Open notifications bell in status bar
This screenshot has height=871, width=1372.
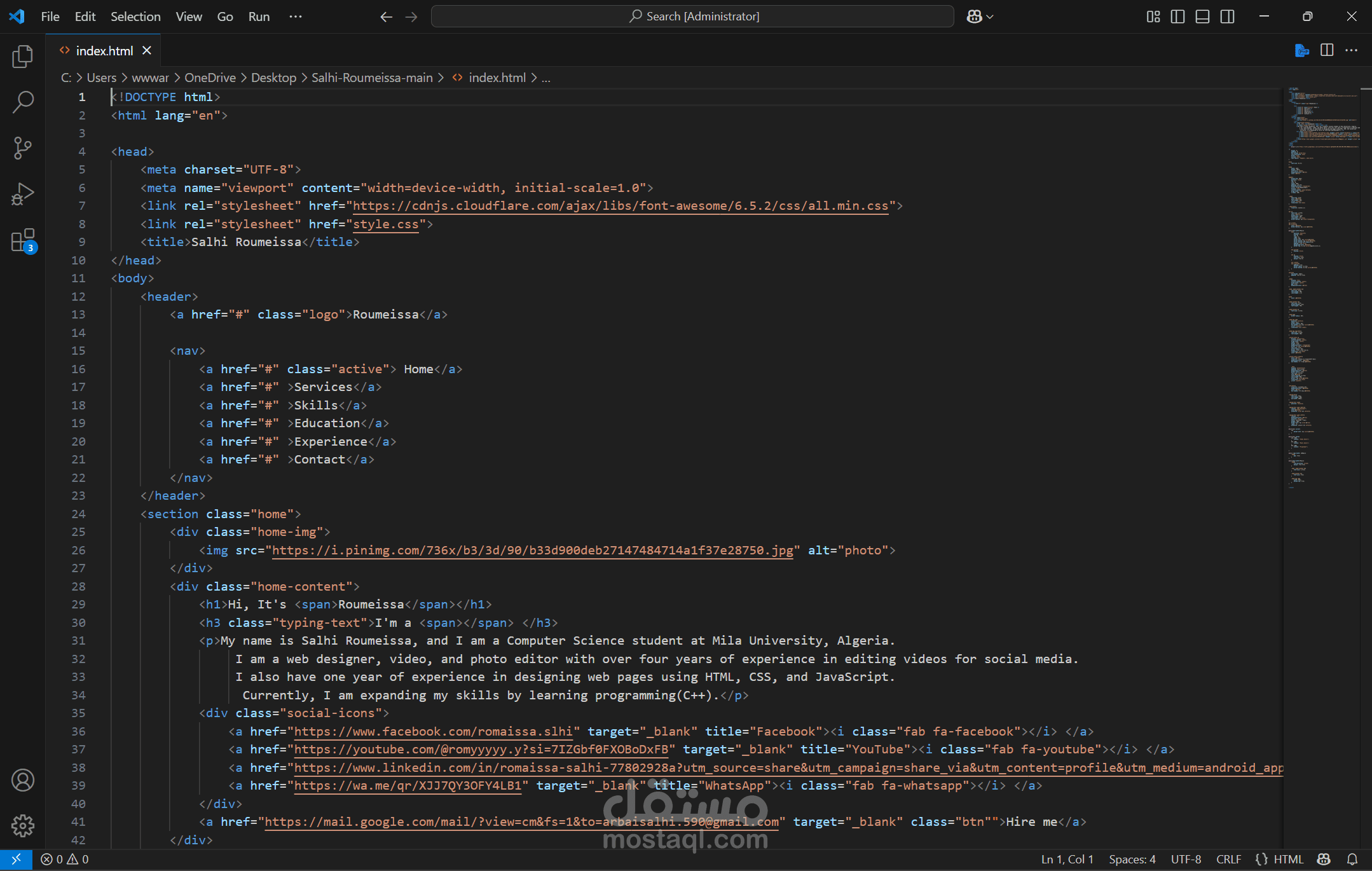pos(1352,860)
